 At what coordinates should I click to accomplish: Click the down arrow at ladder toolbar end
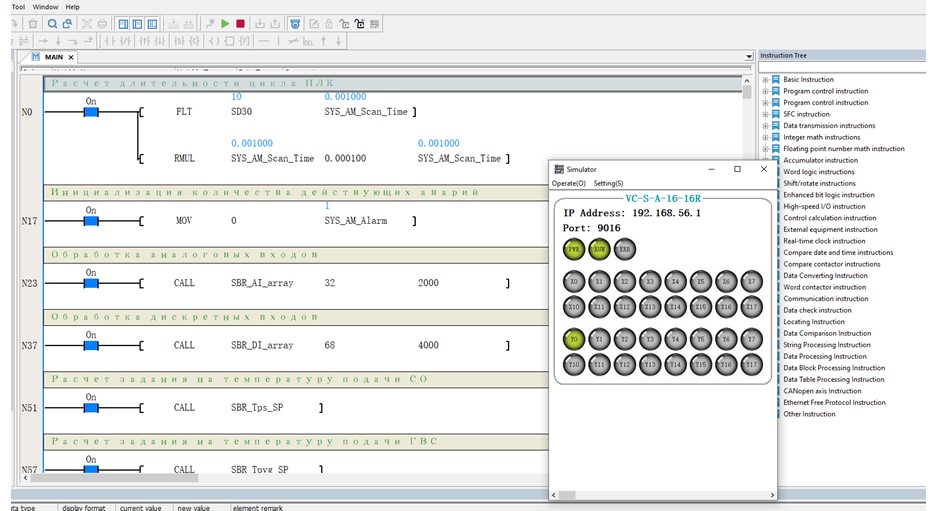click(338, 41)
